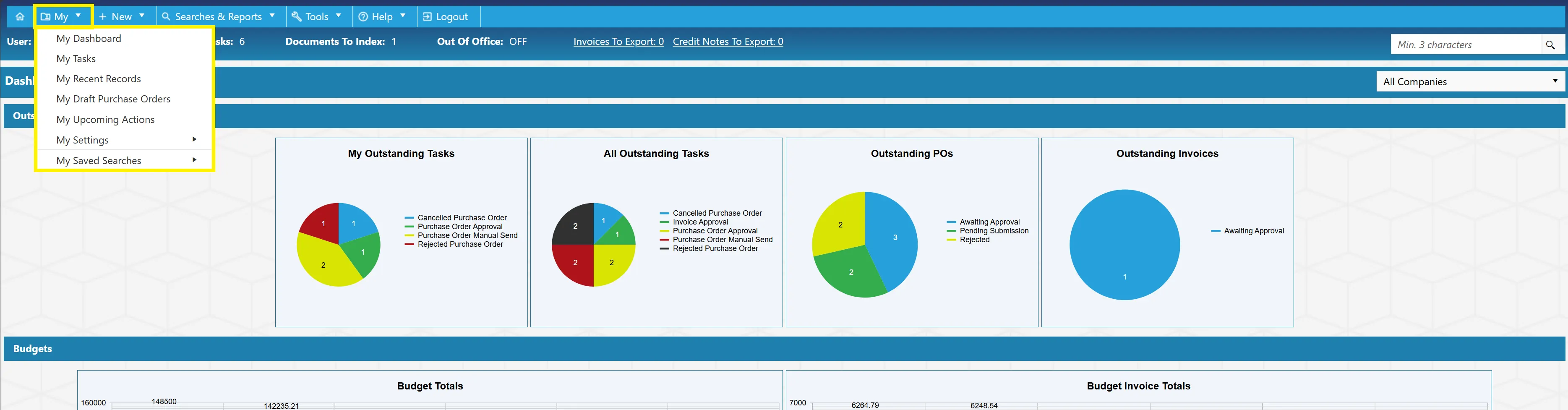Expand the My Settings submenu arrow
Image resolution: width=1568 pixels, height=410 pixels.
coord(194,139)
